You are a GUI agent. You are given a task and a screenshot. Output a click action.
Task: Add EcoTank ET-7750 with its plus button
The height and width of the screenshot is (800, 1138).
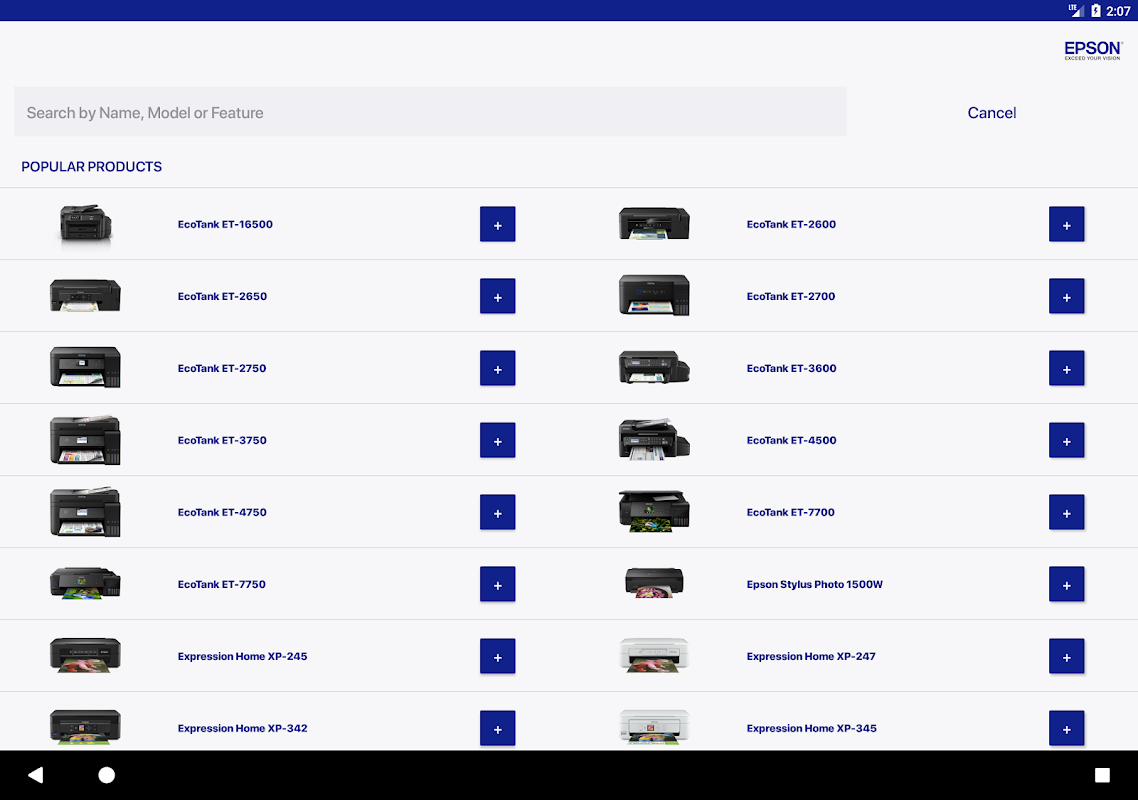tap(497, 584)
